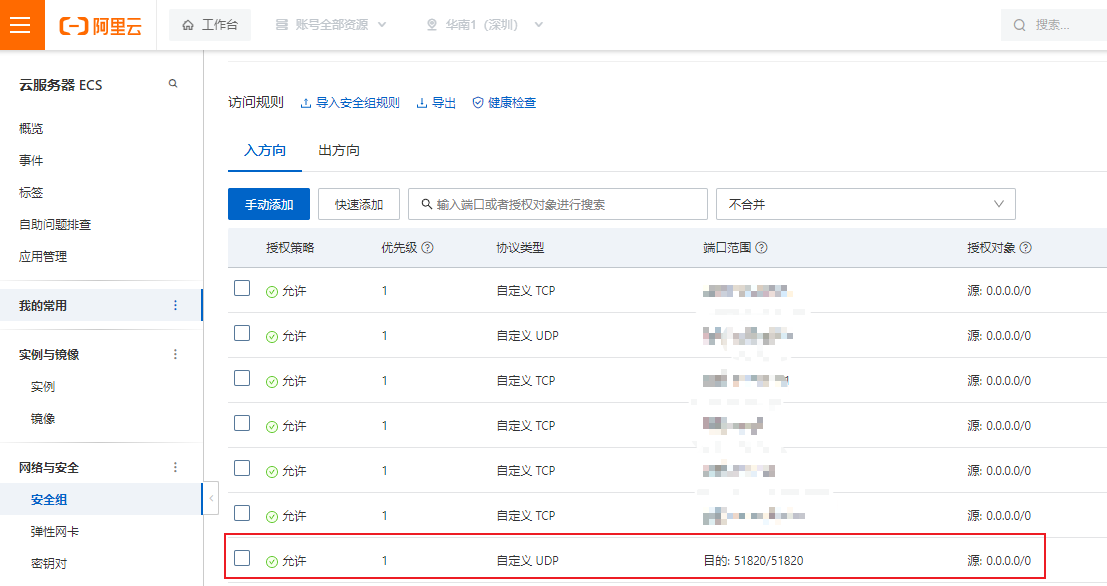Click the search icon beside 云服务器 ECS
1107x586 pixels.
(173, 85)
